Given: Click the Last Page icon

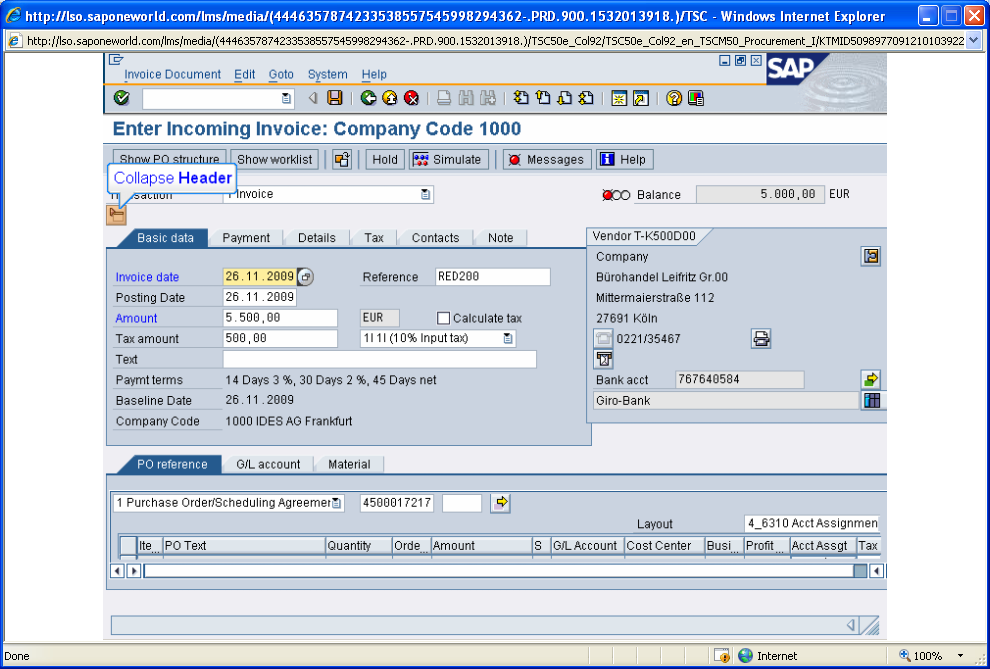Looking at the screenshot, I should pos(586,98).
